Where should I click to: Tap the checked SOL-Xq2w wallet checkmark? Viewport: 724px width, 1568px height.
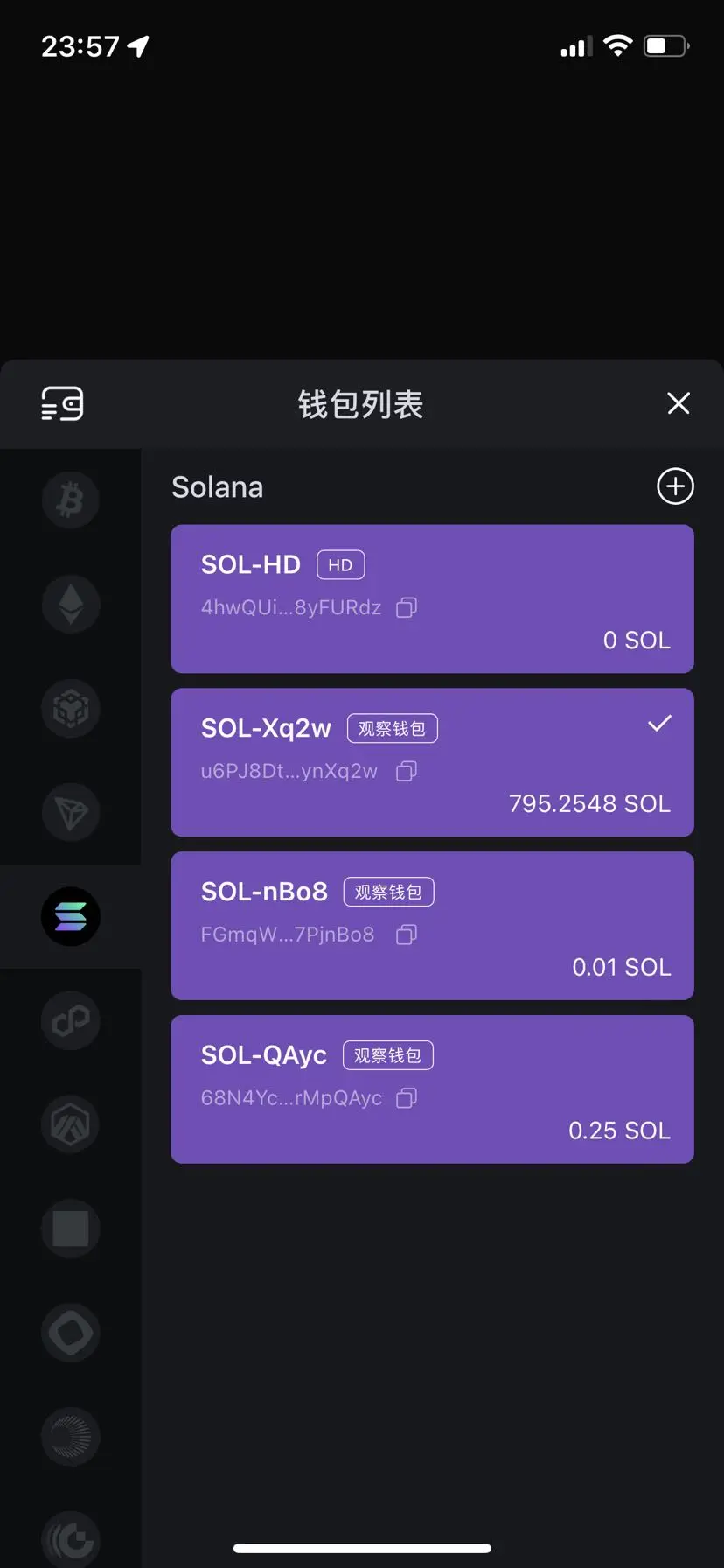[659, 724]
